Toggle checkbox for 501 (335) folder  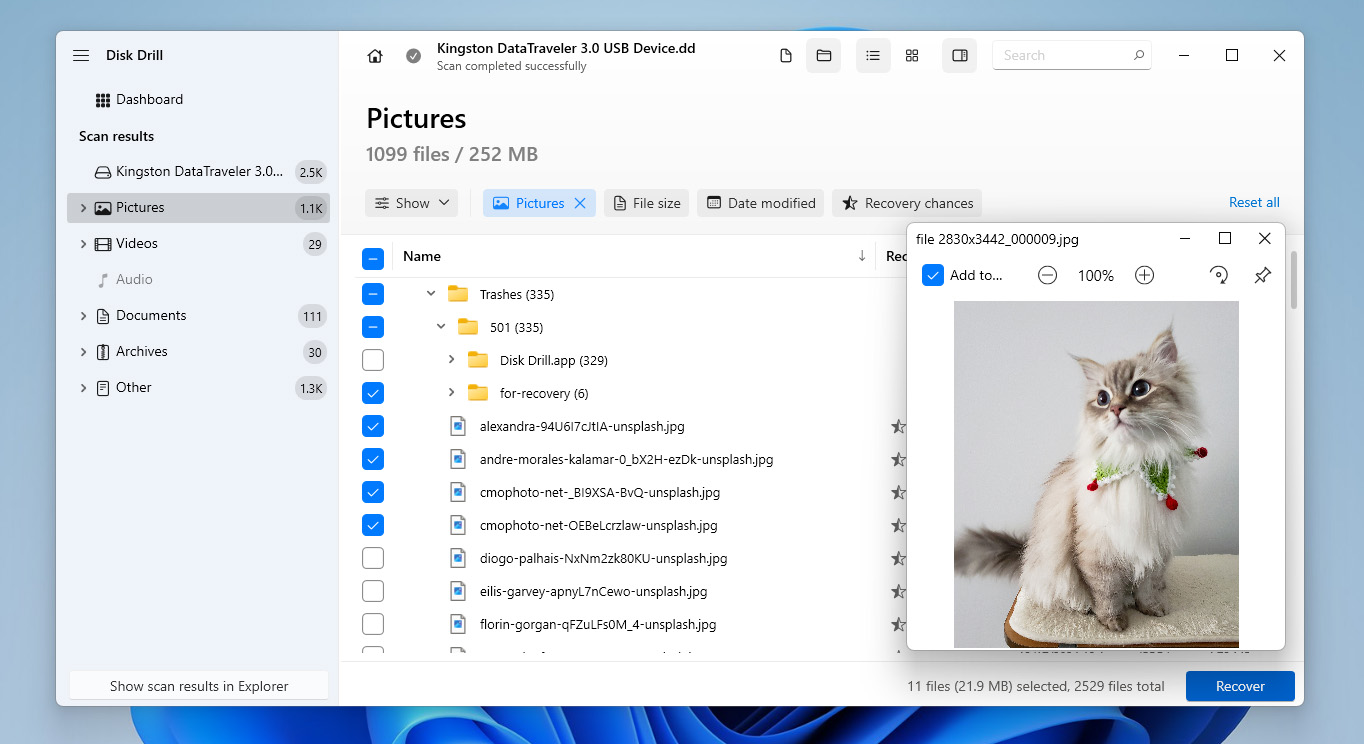(x=373, y=327)
